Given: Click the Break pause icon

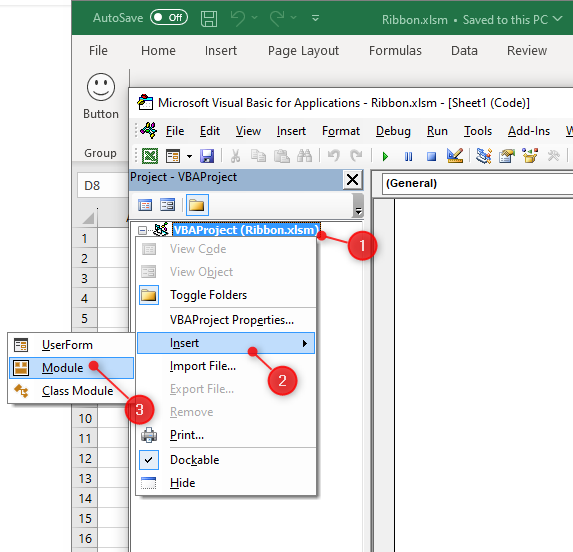Looking at the screenshot, I should 408,157.
